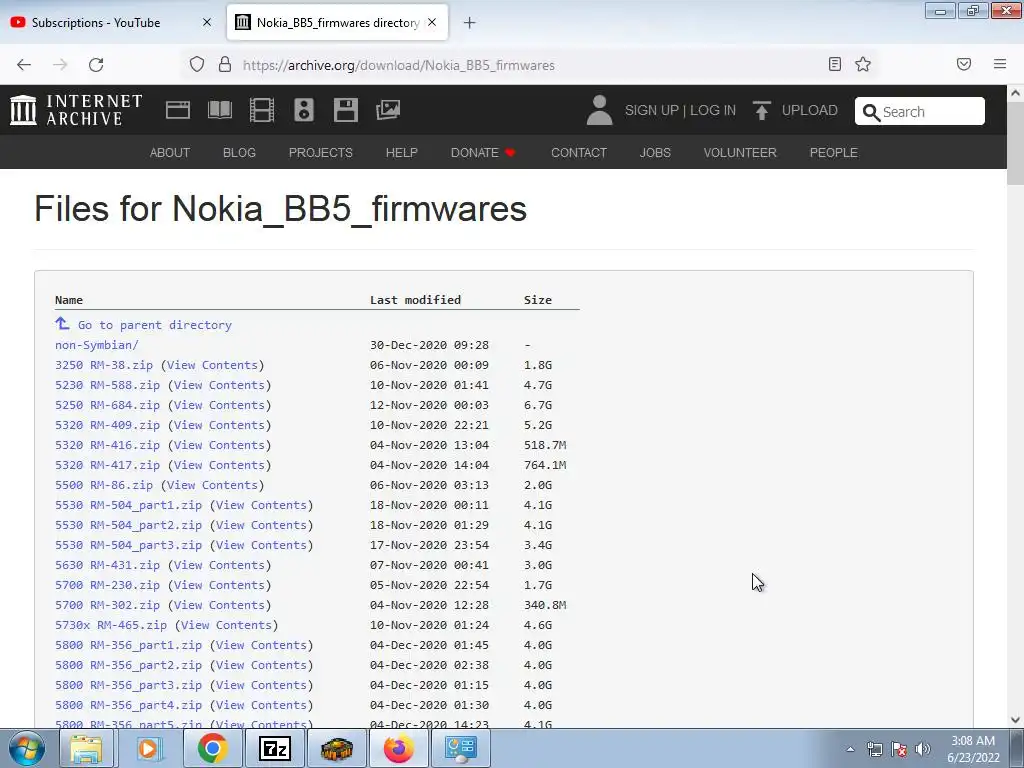Click the user avatar icon
This screenshot has width=1024, height=768.
(599, 110)
